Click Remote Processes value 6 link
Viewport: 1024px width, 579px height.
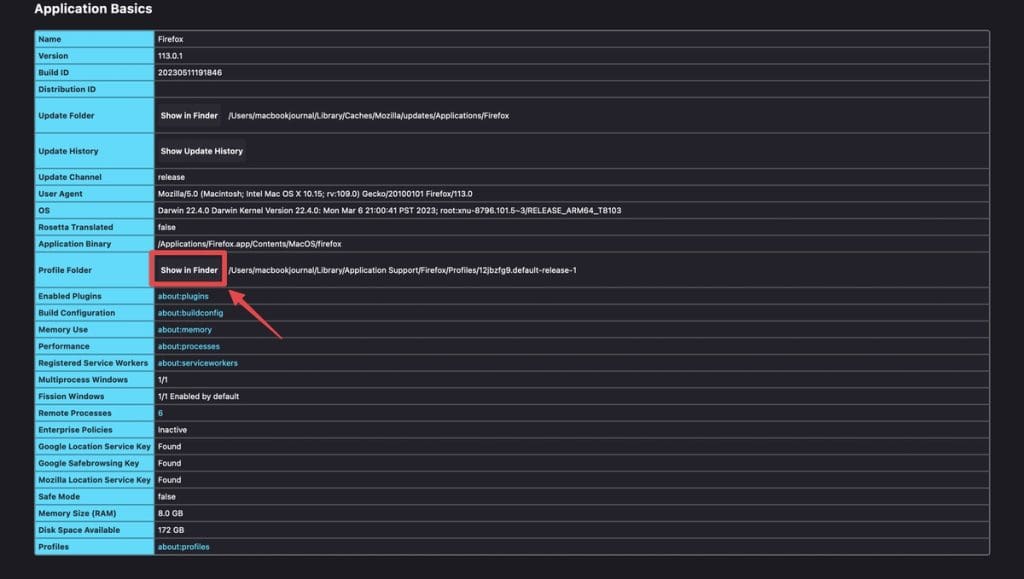tap(160, 413)
